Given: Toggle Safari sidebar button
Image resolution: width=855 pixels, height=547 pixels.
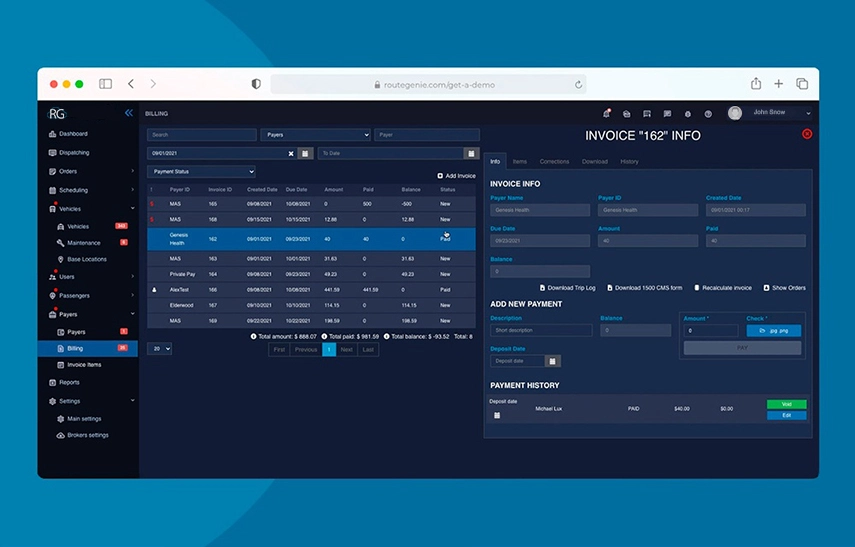Looking at the screenshot, I should [x=105, y=83].
